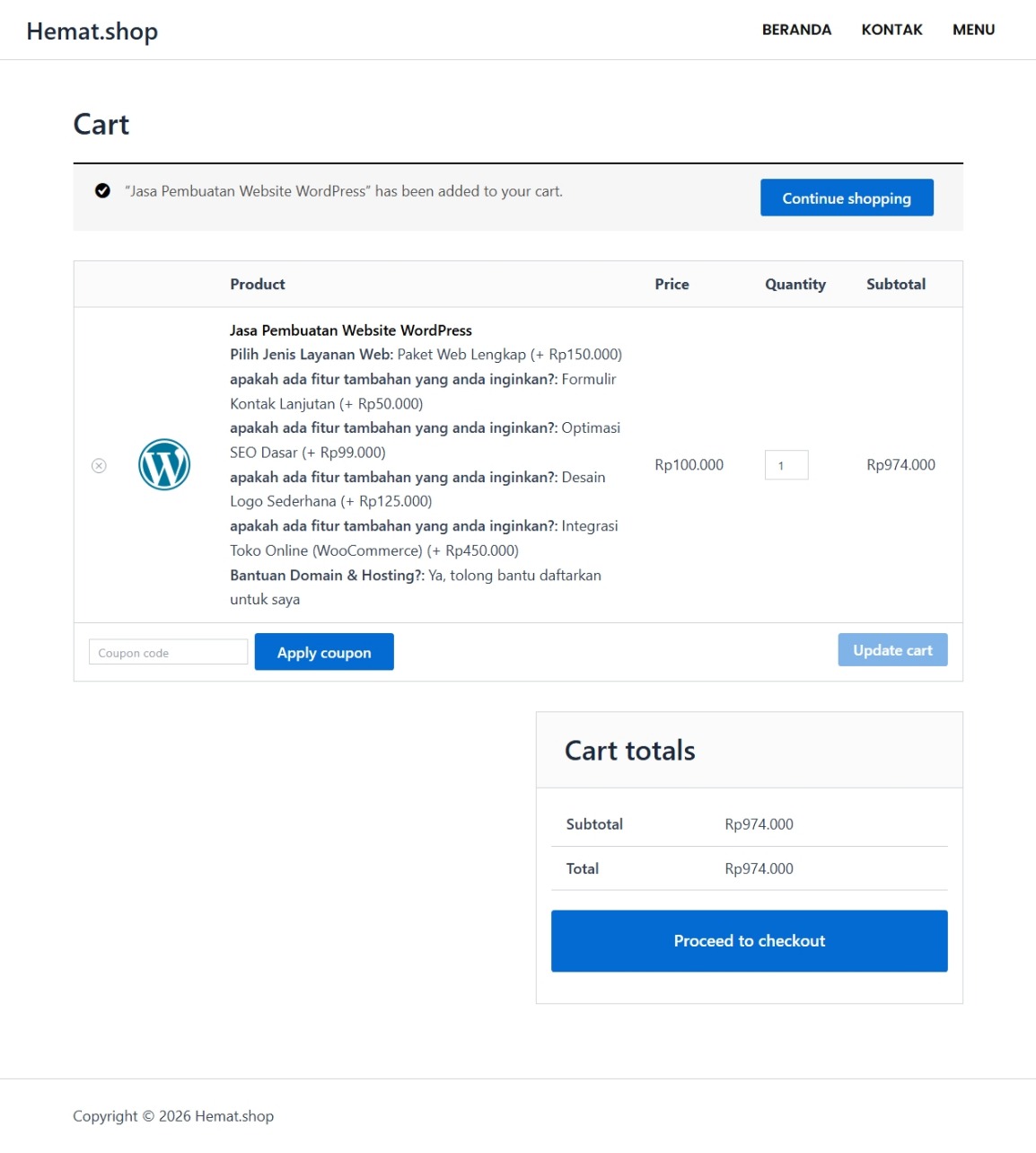
Task: Click the Rp974.000 Total amount
Action: (759, 868)
